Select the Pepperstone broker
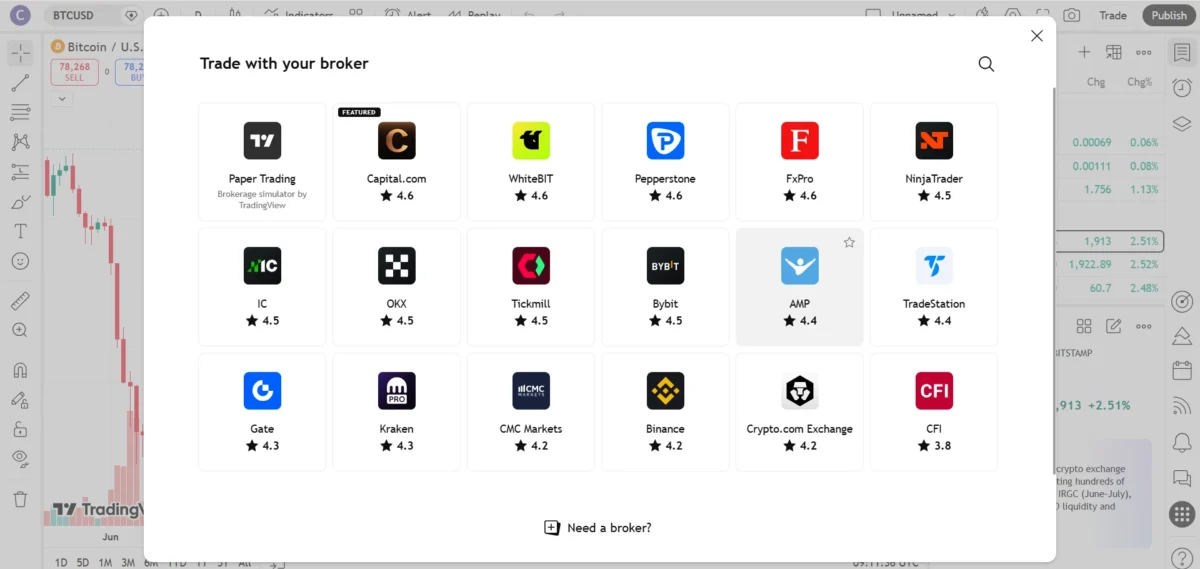This screenshot has height=569, width=1200. (x=665, y=161)
